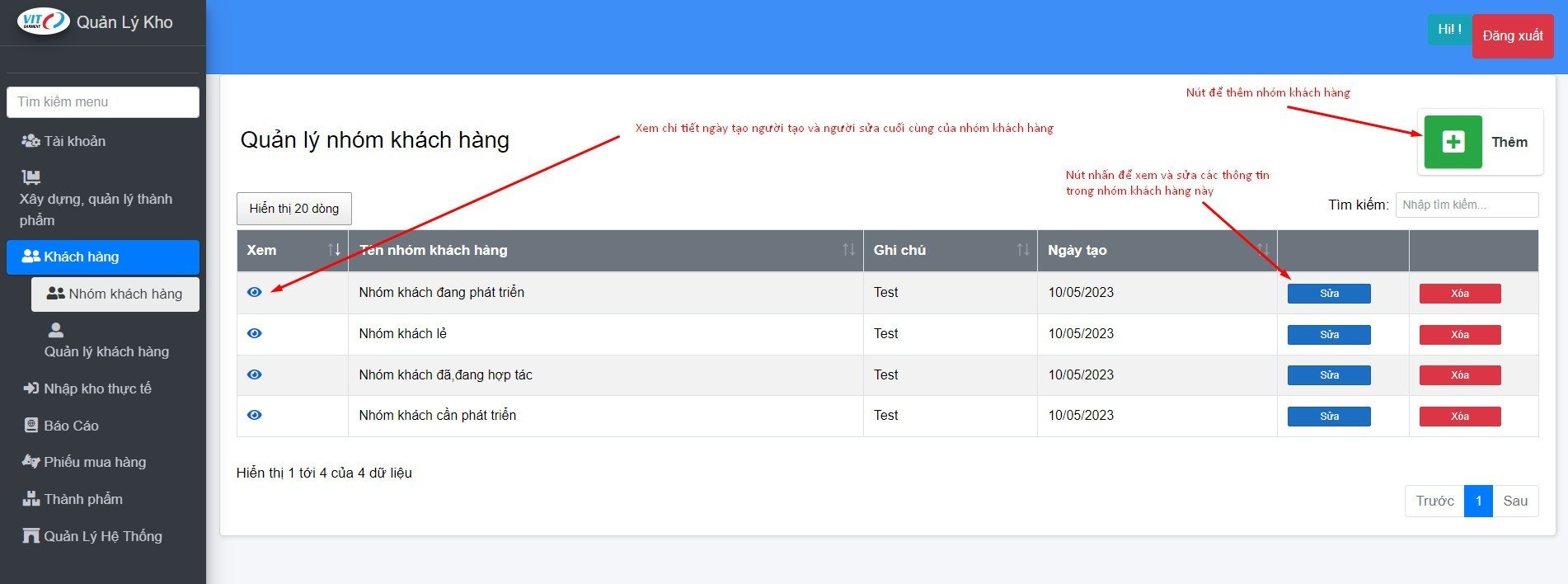
Task: Click the VIT Garment logo icon
Action: click(x=44, y=21)
